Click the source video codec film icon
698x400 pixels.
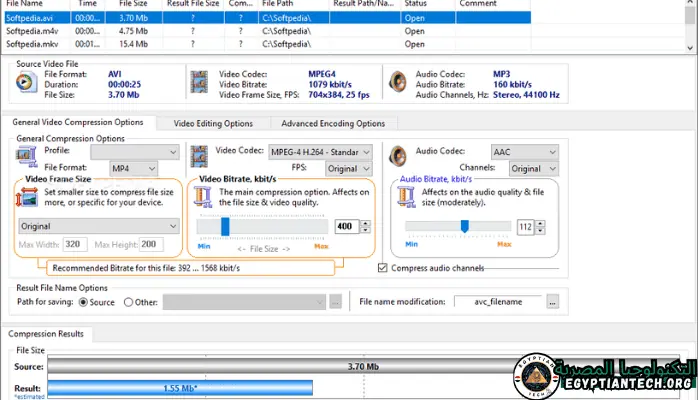click(201, 85)
